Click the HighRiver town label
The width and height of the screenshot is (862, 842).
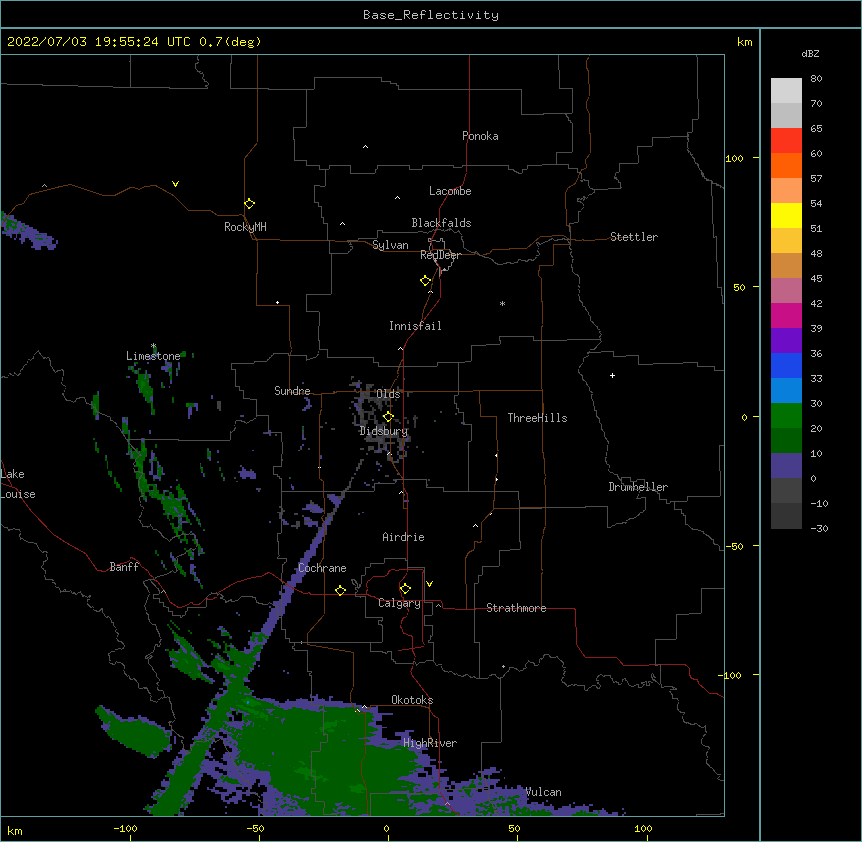click(x=430, y=743)
